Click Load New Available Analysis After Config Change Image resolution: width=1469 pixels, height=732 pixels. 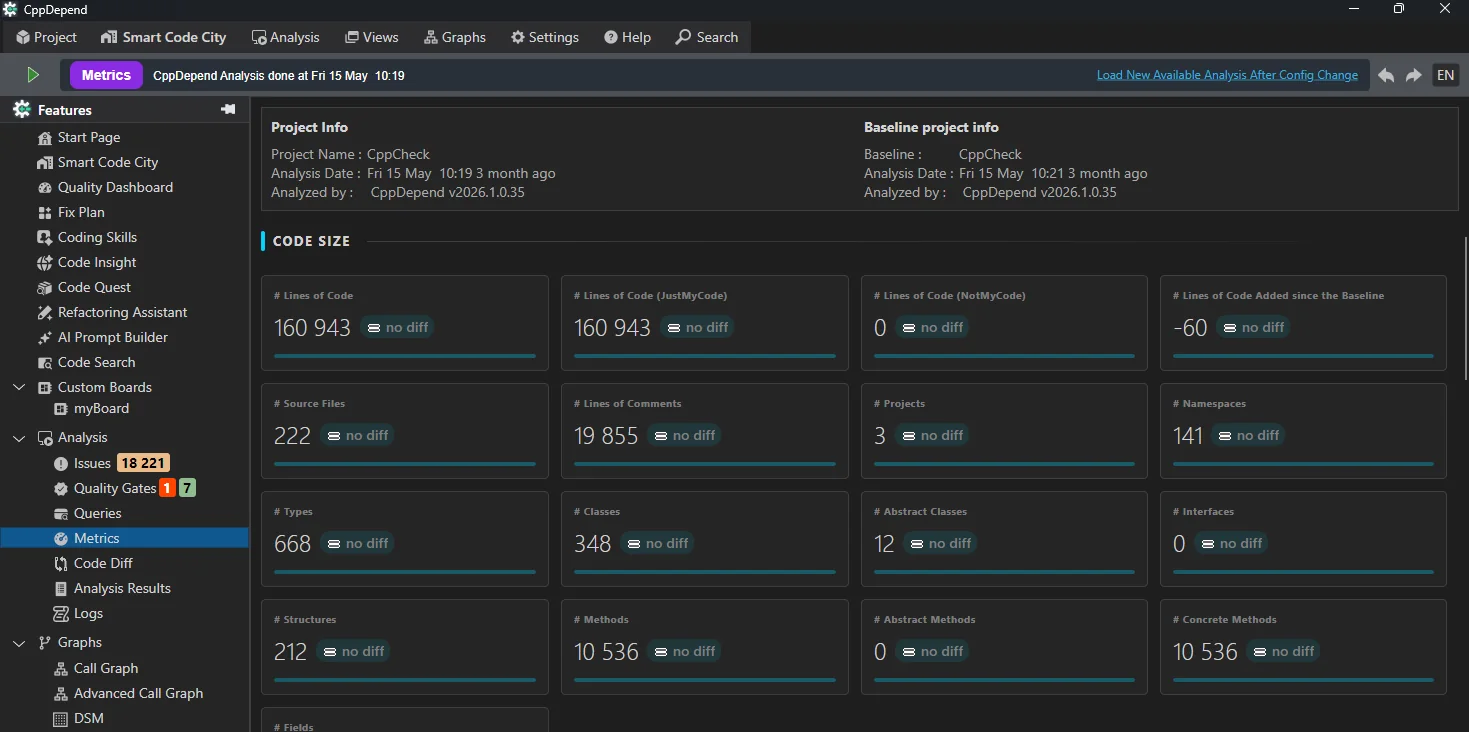pyautogui.click(x=1227, y=75)
